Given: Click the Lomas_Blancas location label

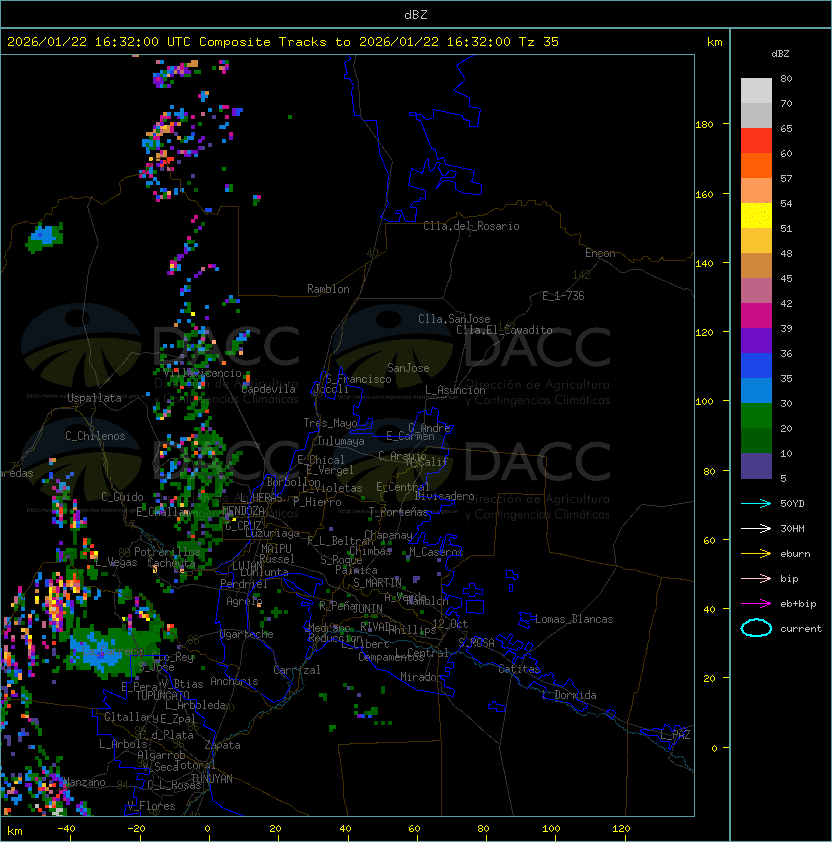Looking at the screenshot, I should pos(574,619).
